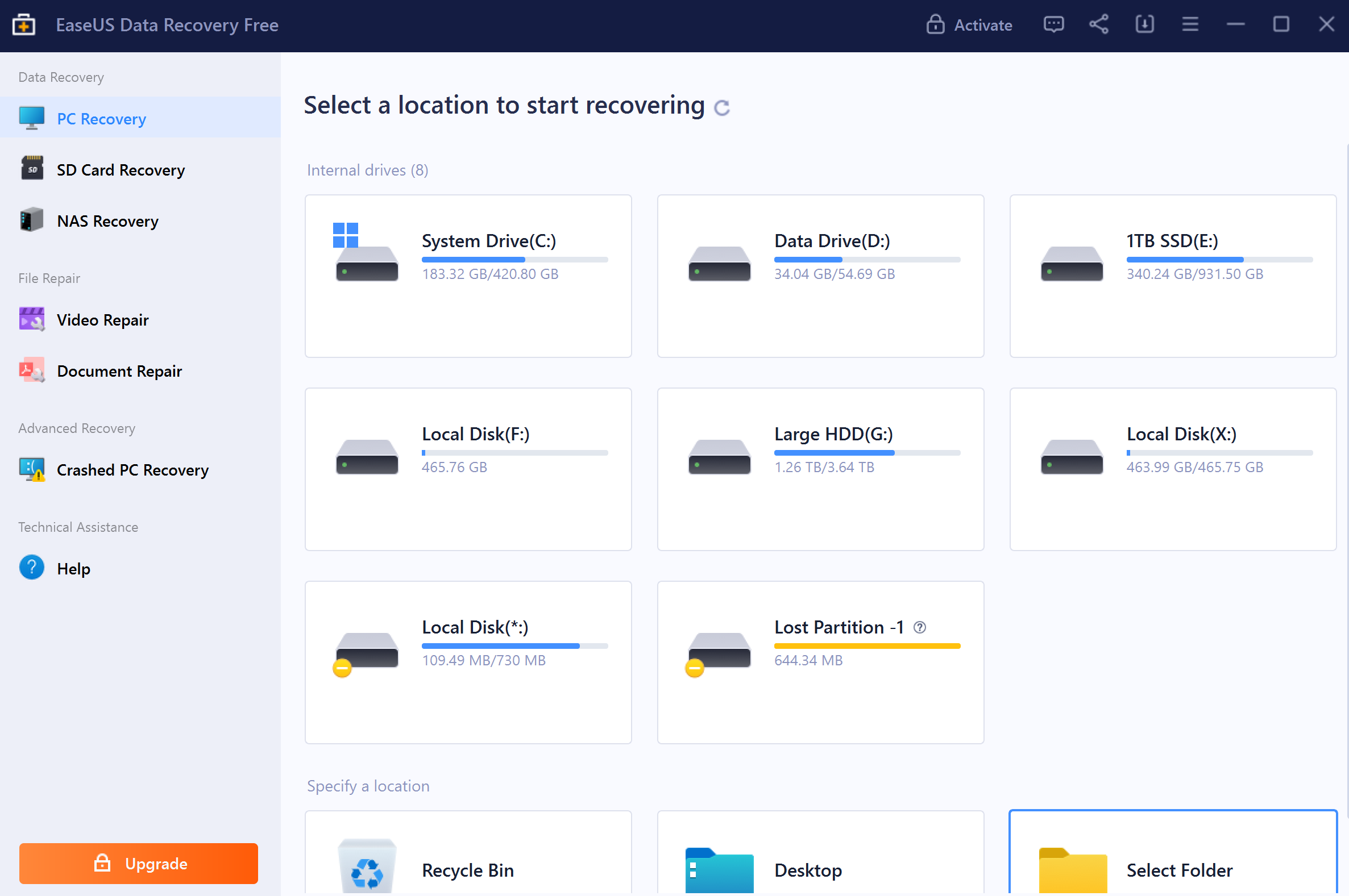Click the SD Card Recovery icon
1349x896 pixels.
pos(32,169)
